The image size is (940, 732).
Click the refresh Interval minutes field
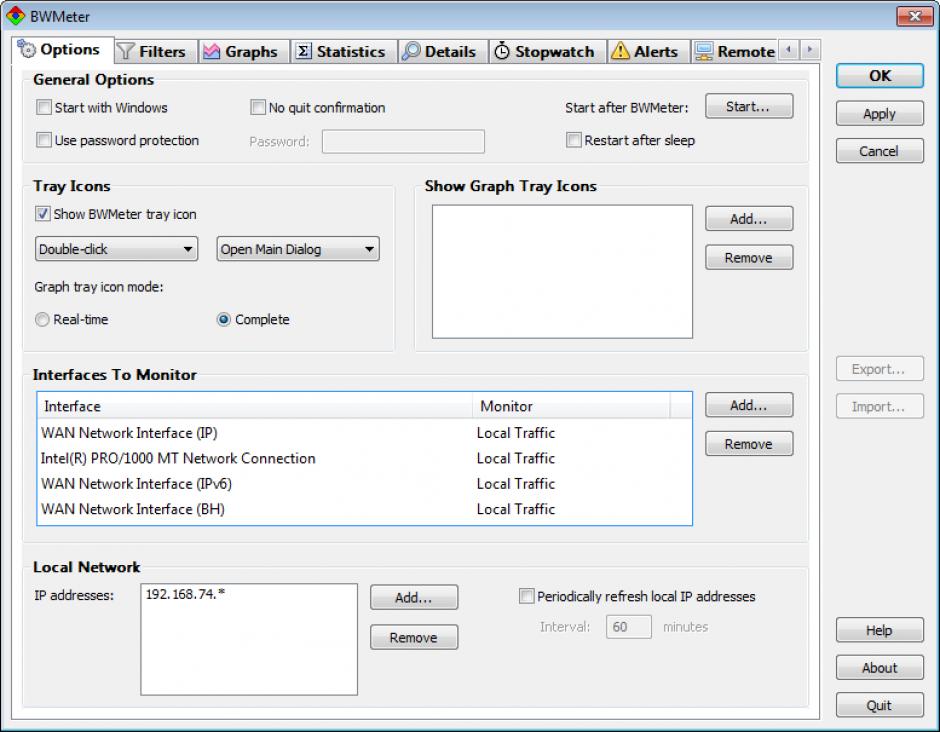[628, 626]
